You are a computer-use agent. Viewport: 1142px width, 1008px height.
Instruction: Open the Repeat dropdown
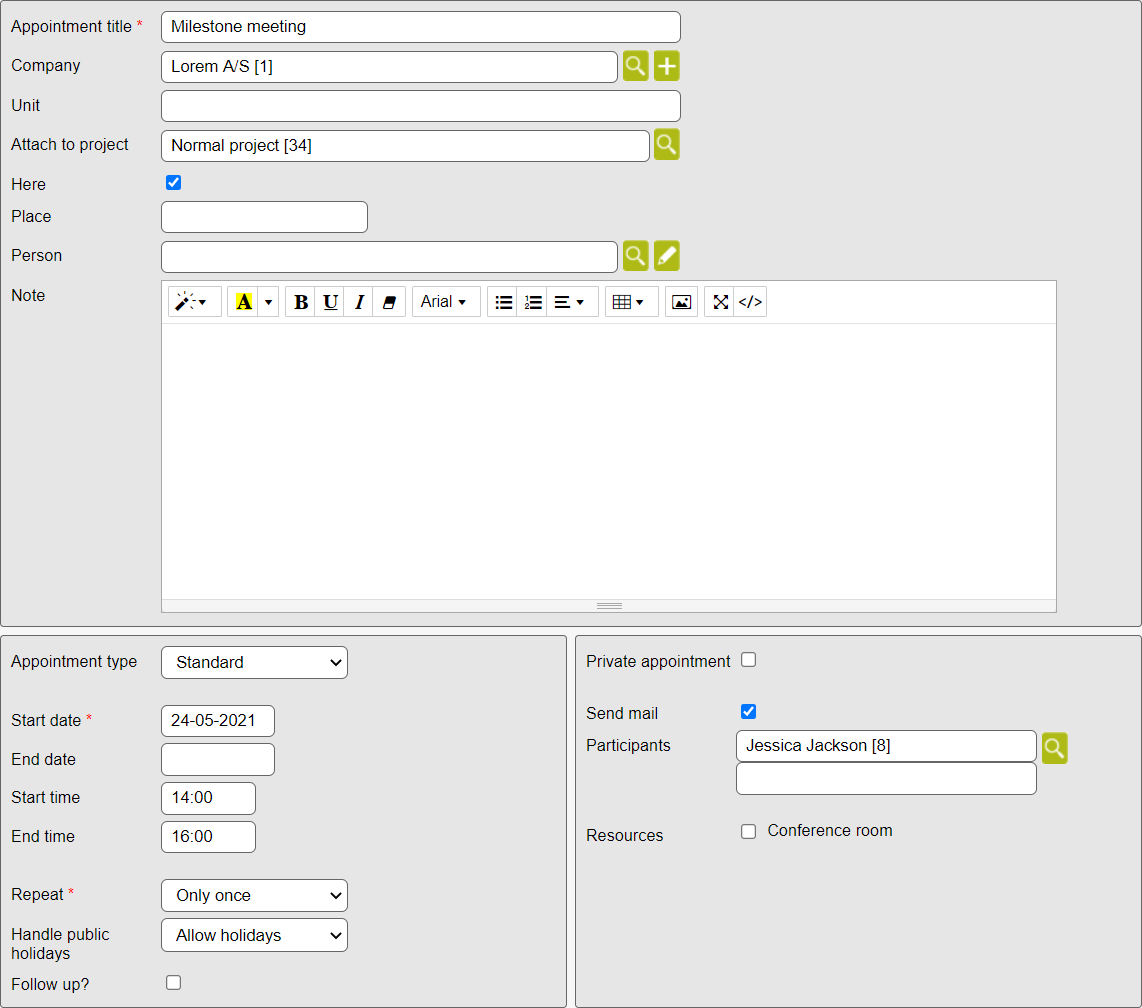[x=254, y=895]
